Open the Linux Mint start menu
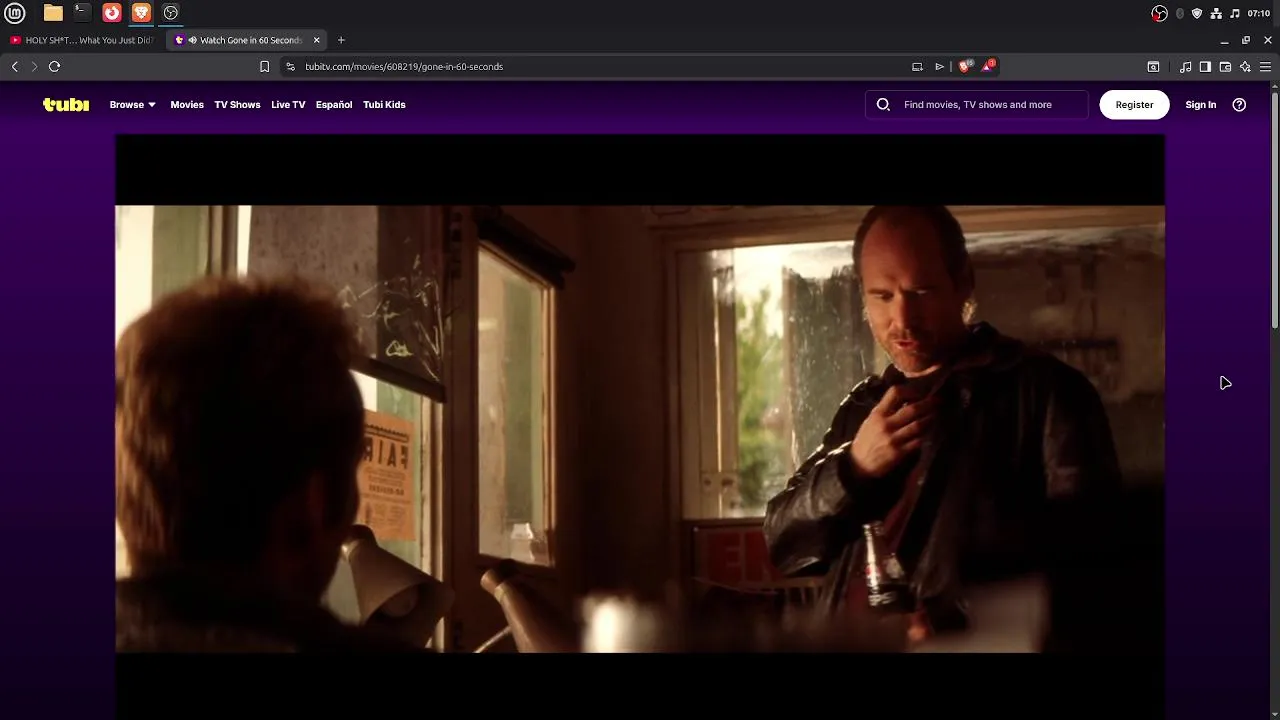1280x720 pixels. click(15, 13)
